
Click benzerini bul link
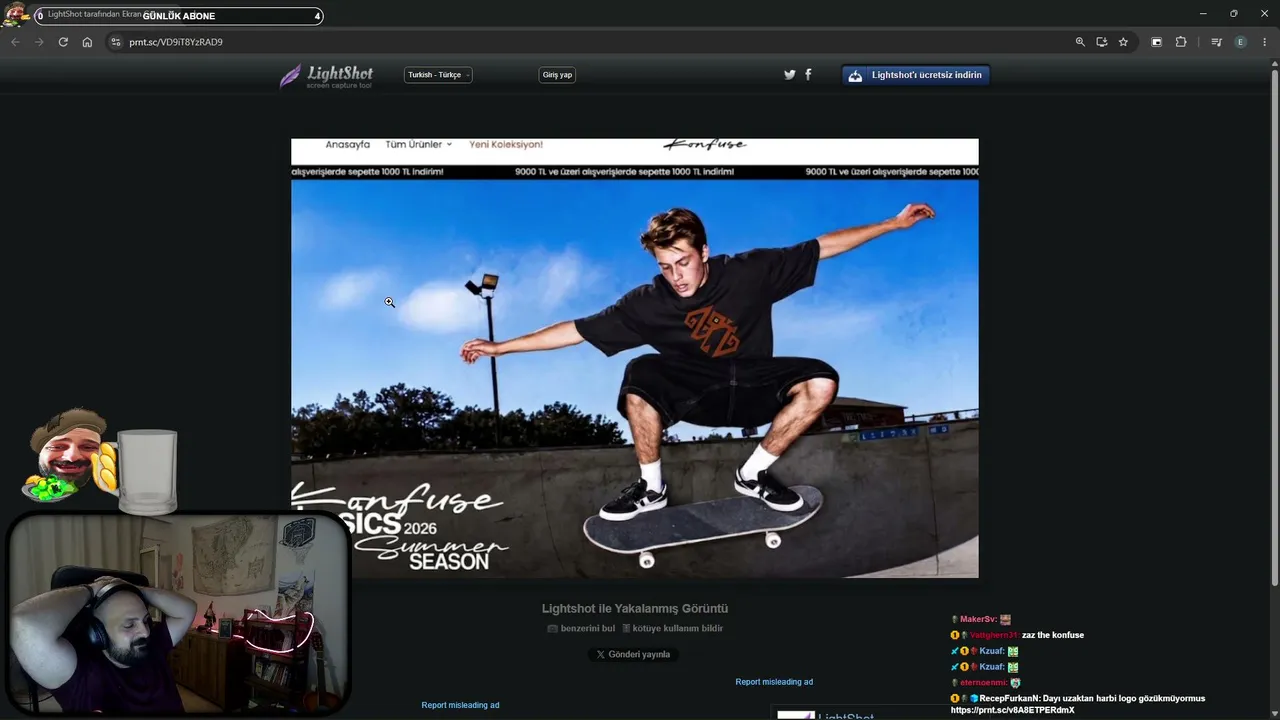[x=581, y=628]
